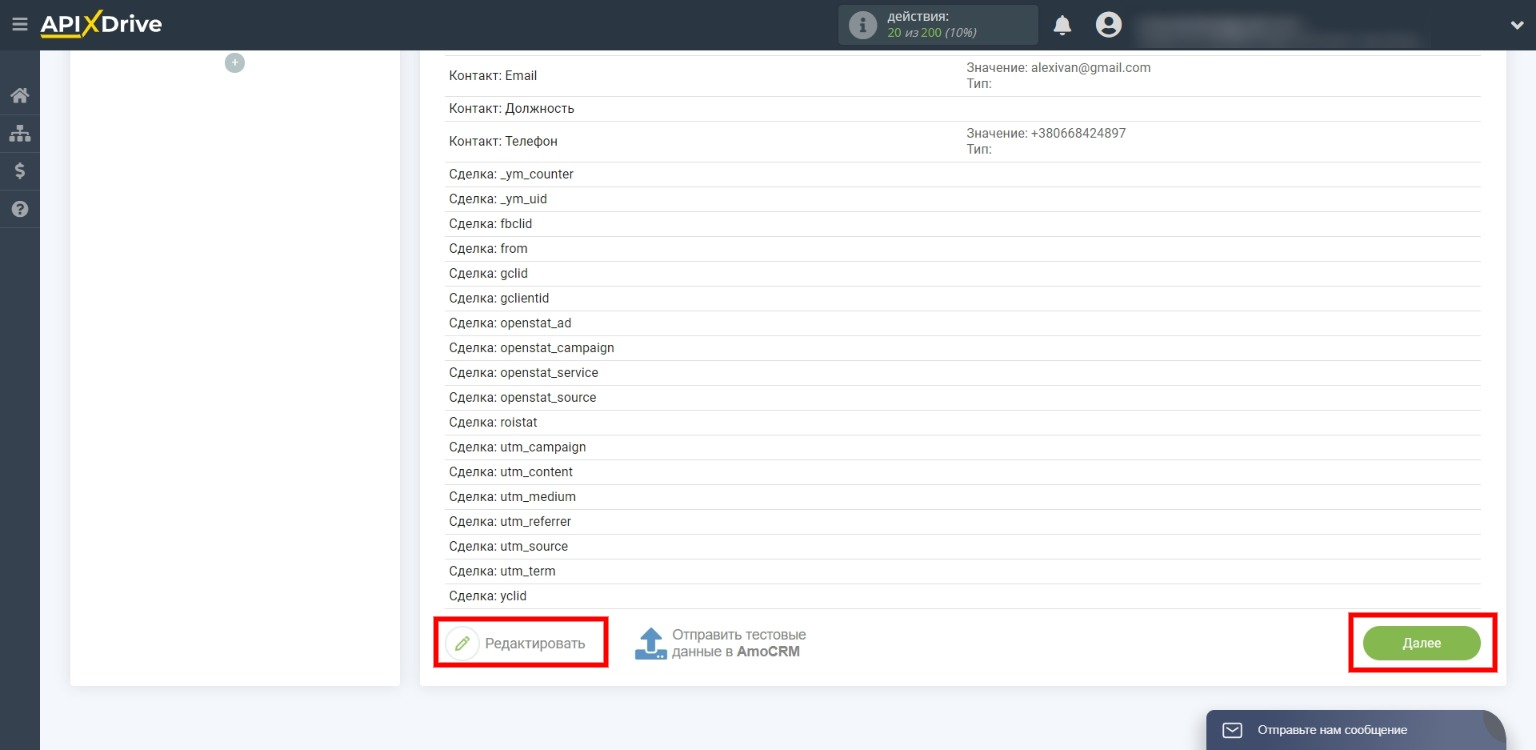The height and width of the screenshot is (750, 1536).
Task: Select Сделка: openstat_ad row
Action: 963,323
